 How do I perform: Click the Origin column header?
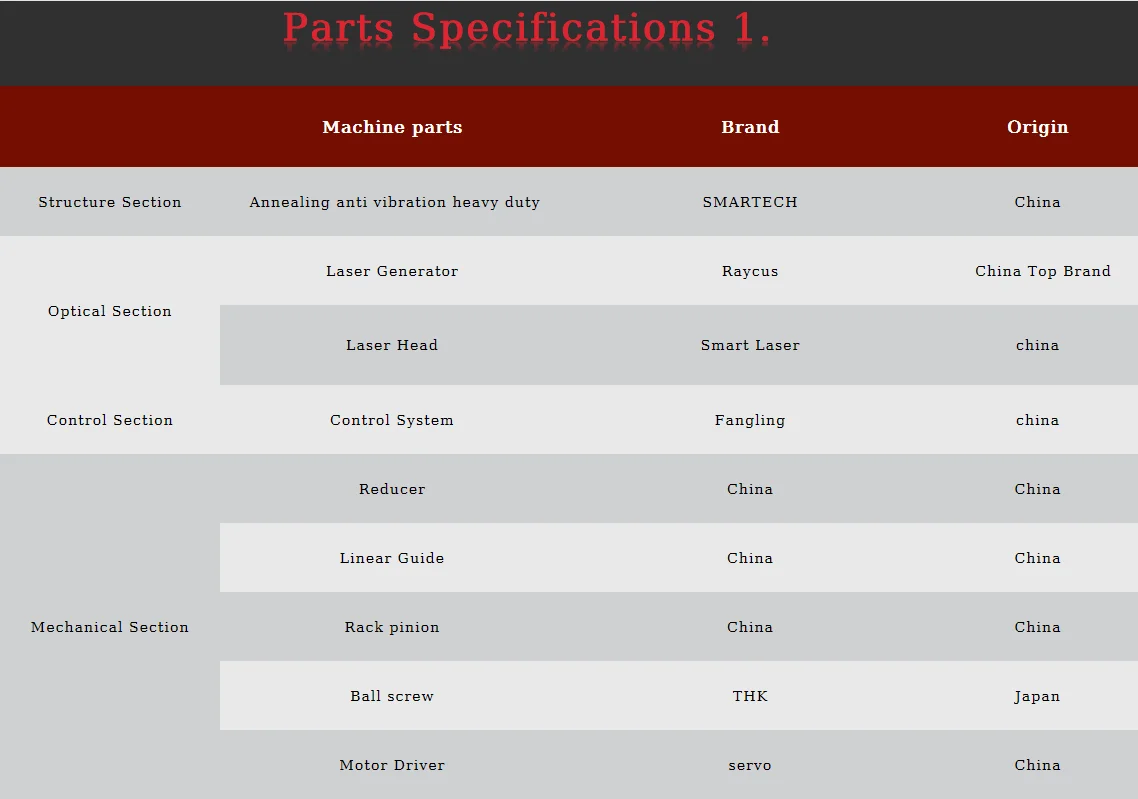1037,127
